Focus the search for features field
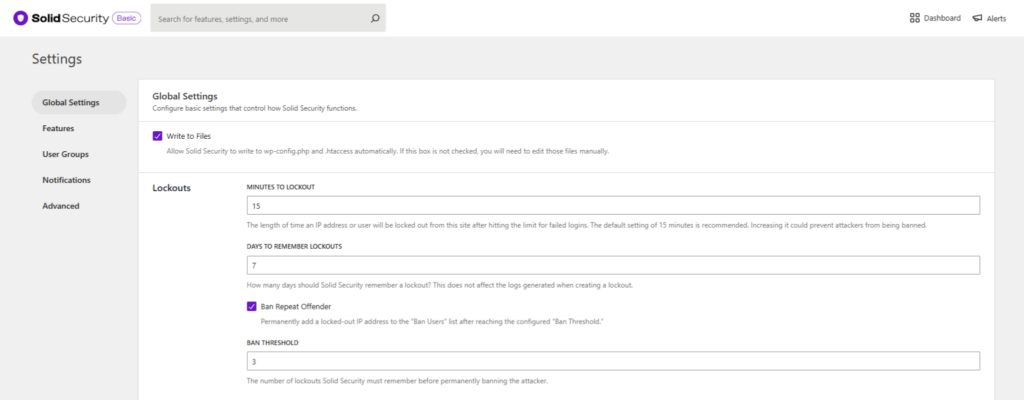1024x400 pixels. 260,17
